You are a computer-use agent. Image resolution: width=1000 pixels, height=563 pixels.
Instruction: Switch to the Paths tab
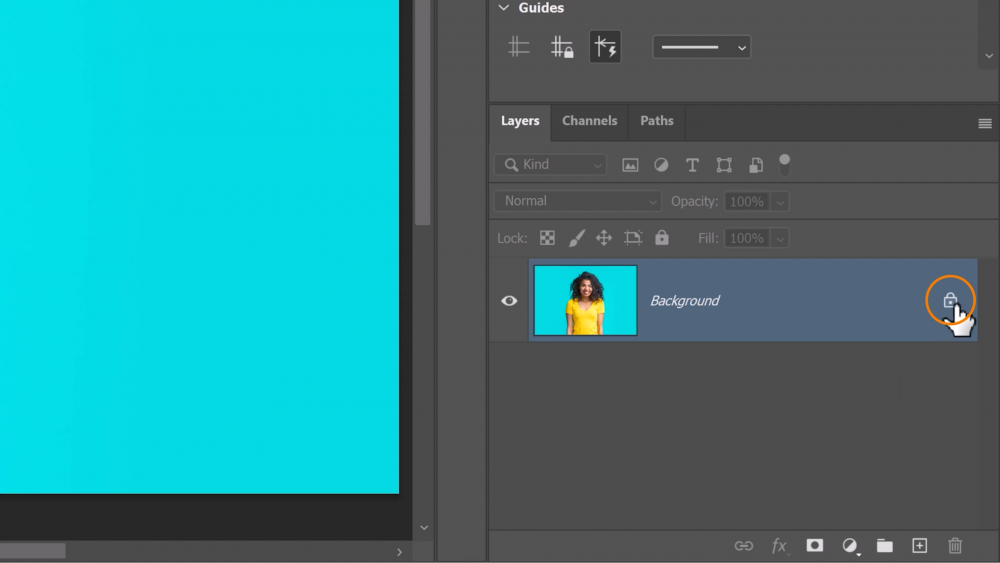[657, 121]
